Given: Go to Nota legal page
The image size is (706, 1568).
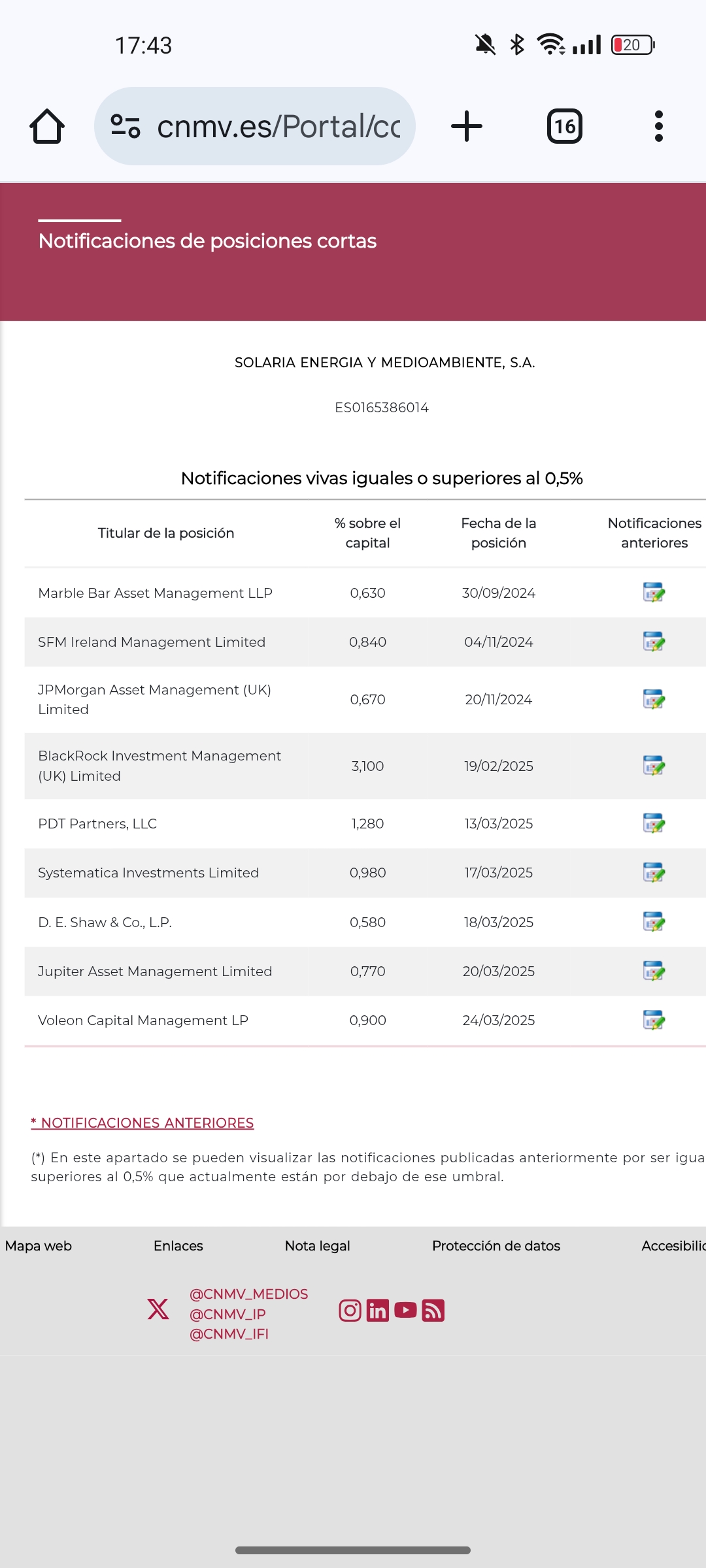Looking at the screenshot, I should click(x=318, y=1246).
